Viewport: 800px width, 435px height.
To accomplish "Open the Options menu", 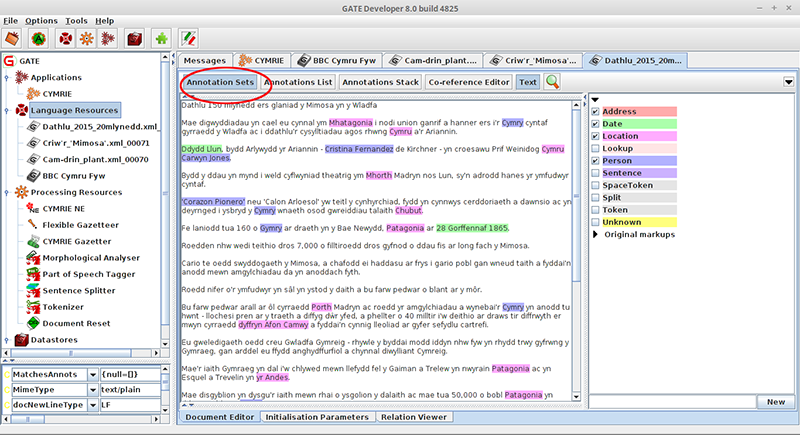I will pos(41,20).
